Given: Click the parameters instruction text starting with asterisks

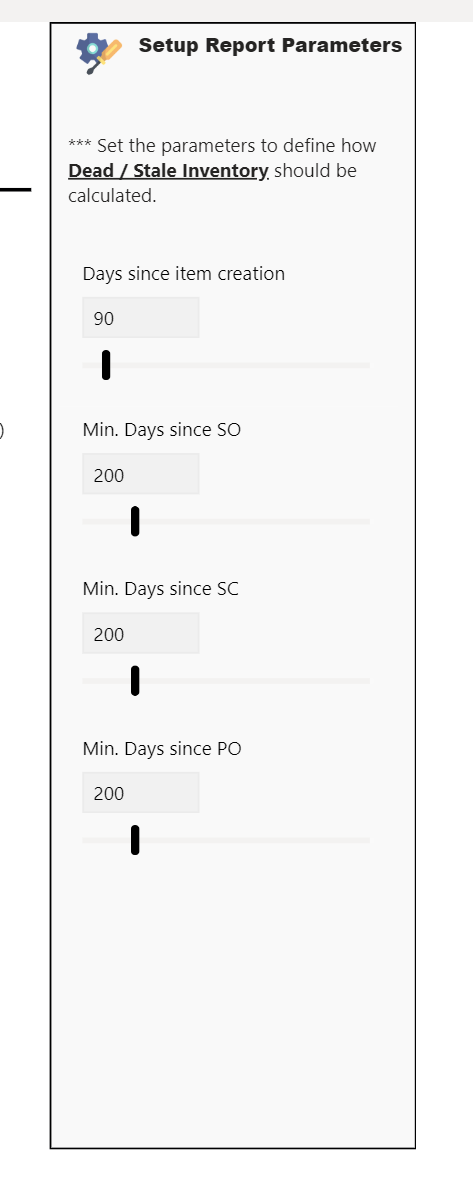Looking at the screenshot, I should click(x=223, y=171).
